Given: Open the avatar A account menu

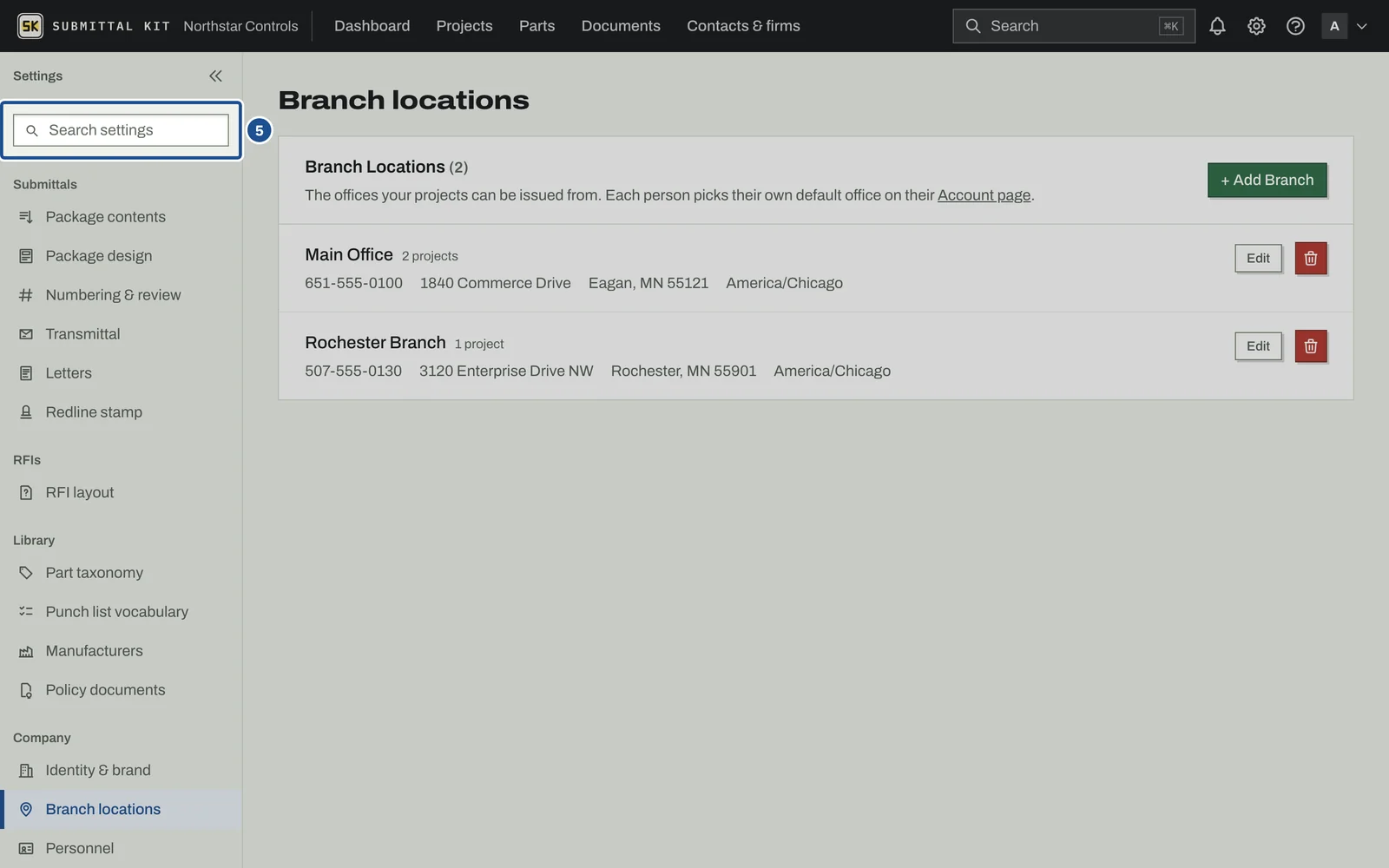Looking at the screenshot, I should (x=1334, y=26).
